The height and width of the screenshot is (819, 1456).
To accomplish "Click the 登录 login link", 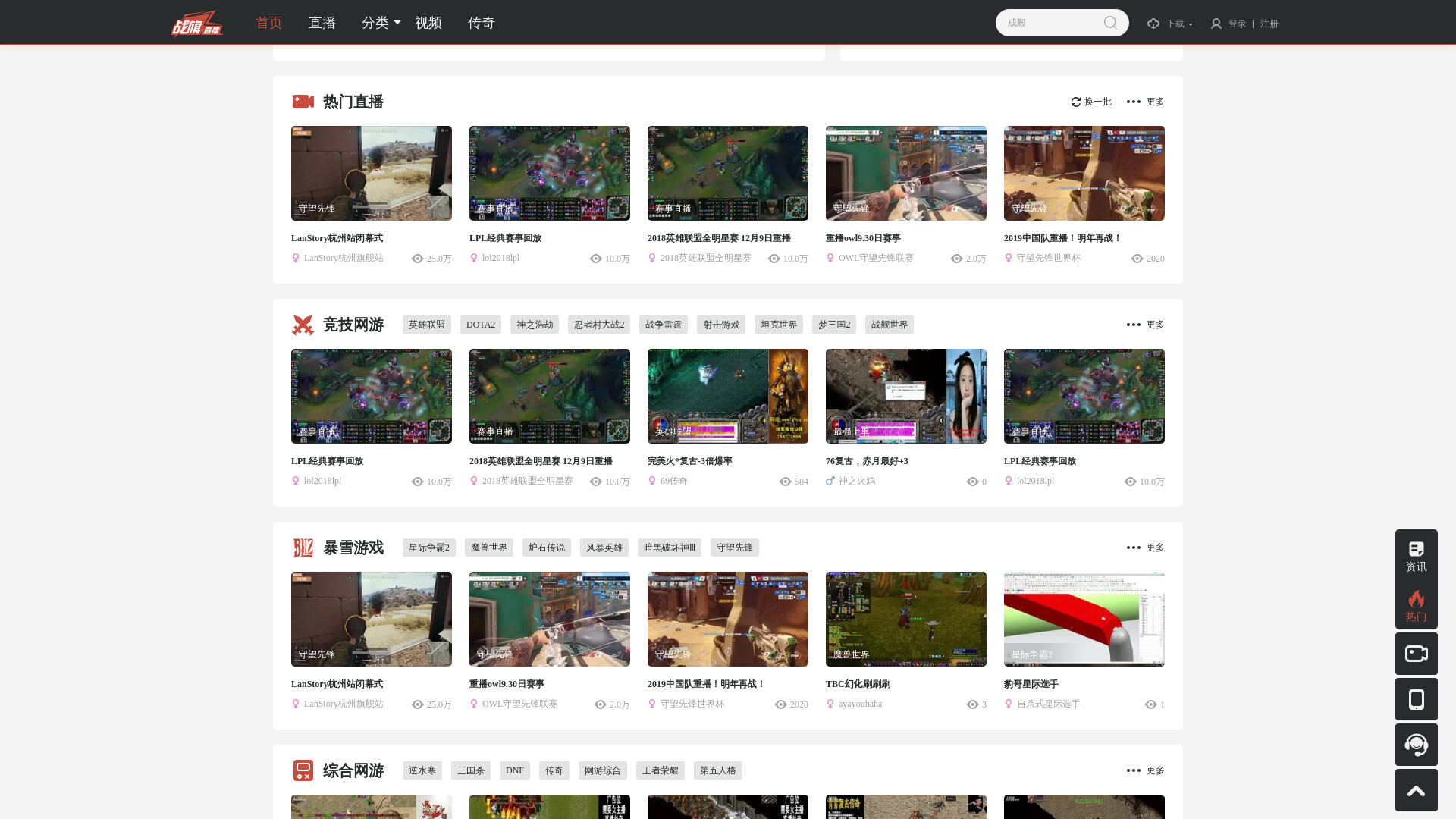I will pos(1238,24).
